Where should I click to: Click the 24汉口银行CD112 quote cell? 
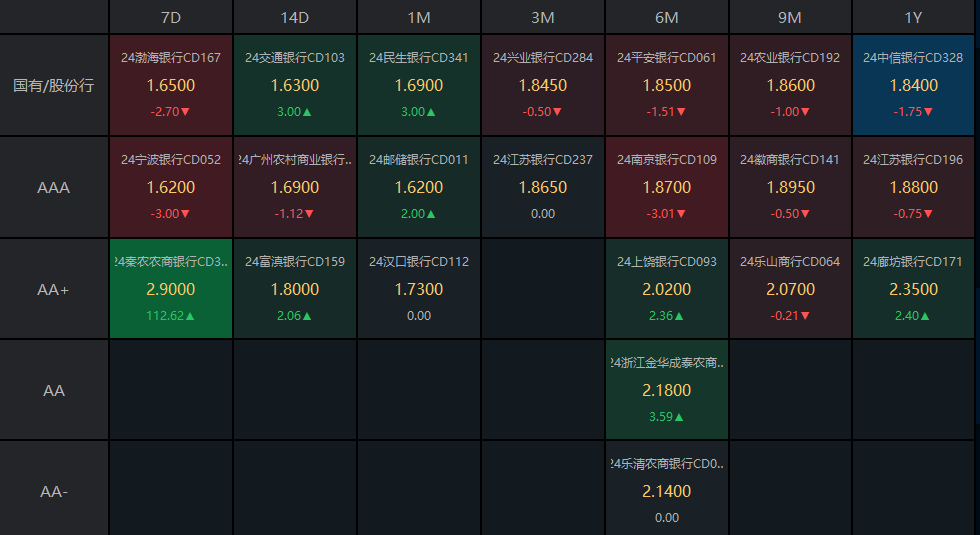coord(419,289)
